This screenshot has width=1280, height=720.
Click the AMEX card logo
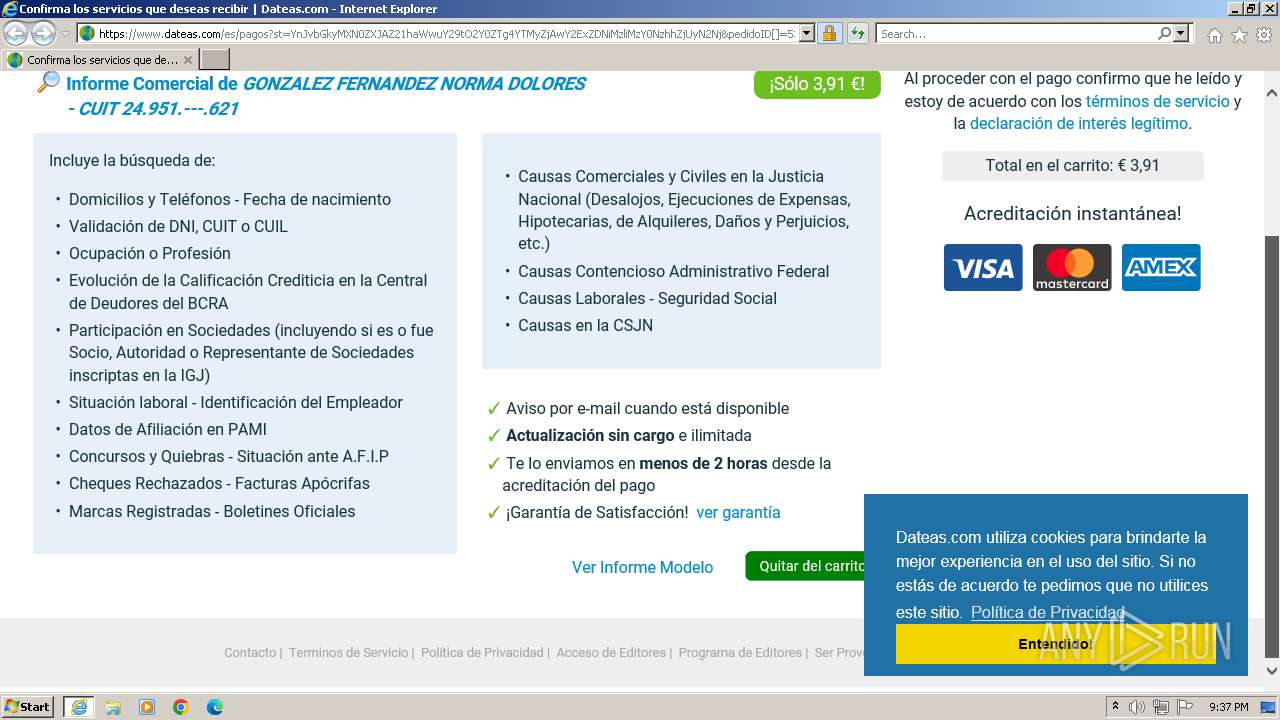pyautogui.click(x=1161, y=268)
